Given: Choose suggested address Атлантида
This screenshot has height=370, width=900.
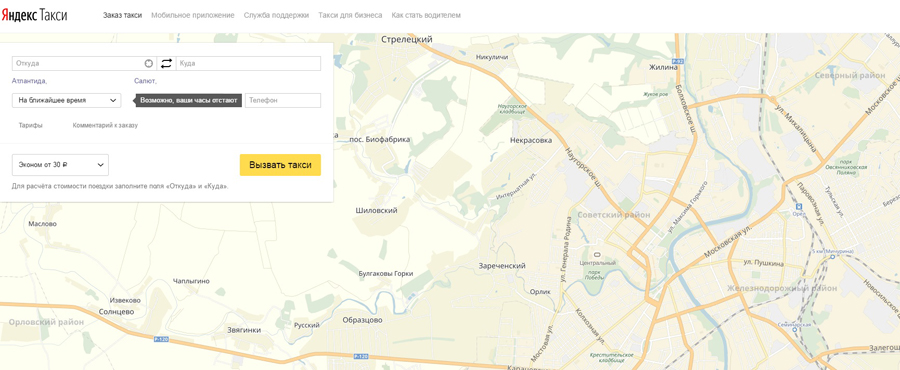Looking at the screenshot, I should point(29,81).
